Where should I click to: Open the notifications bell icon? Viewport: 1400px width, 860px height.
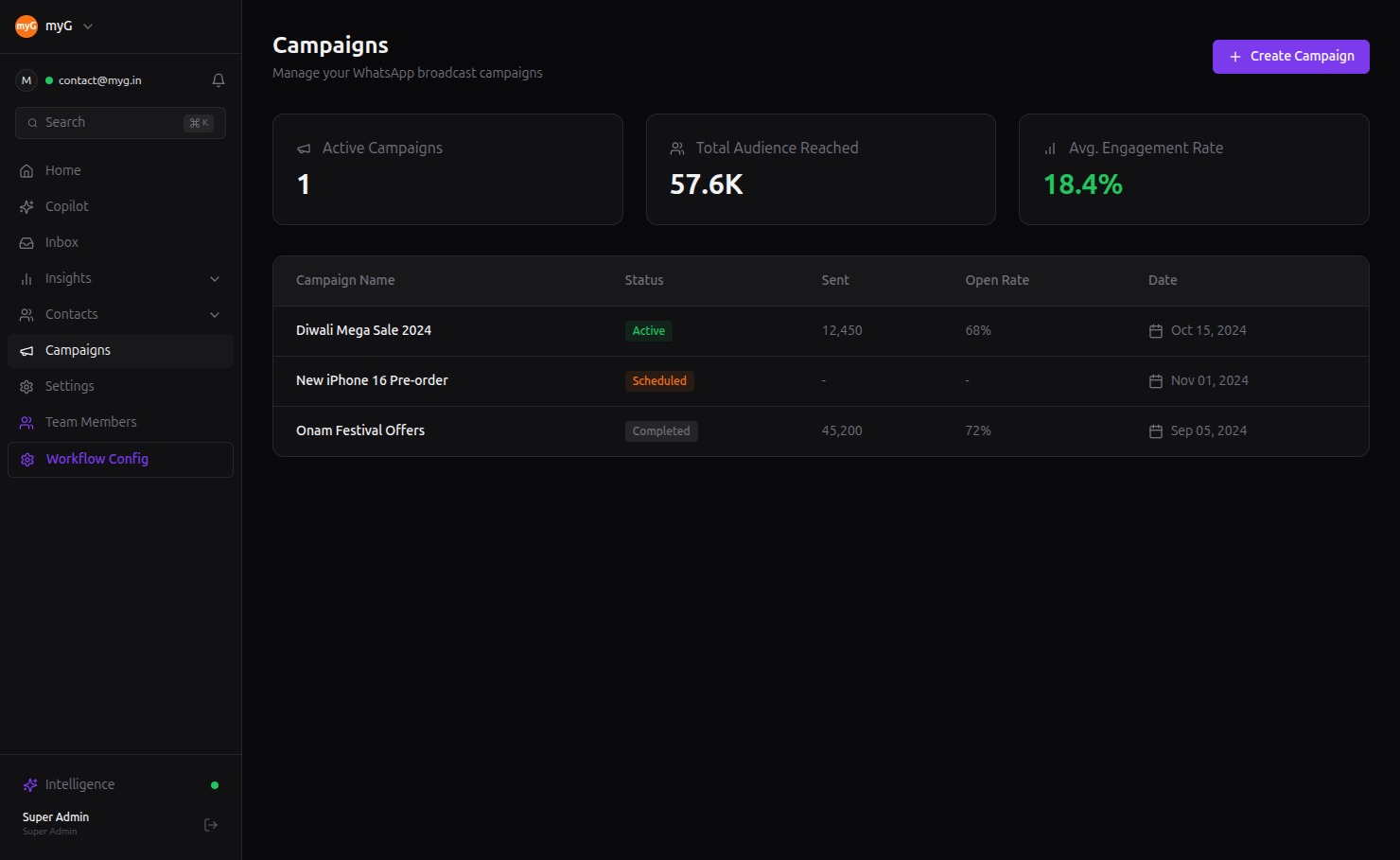click(x=219, y=80)
